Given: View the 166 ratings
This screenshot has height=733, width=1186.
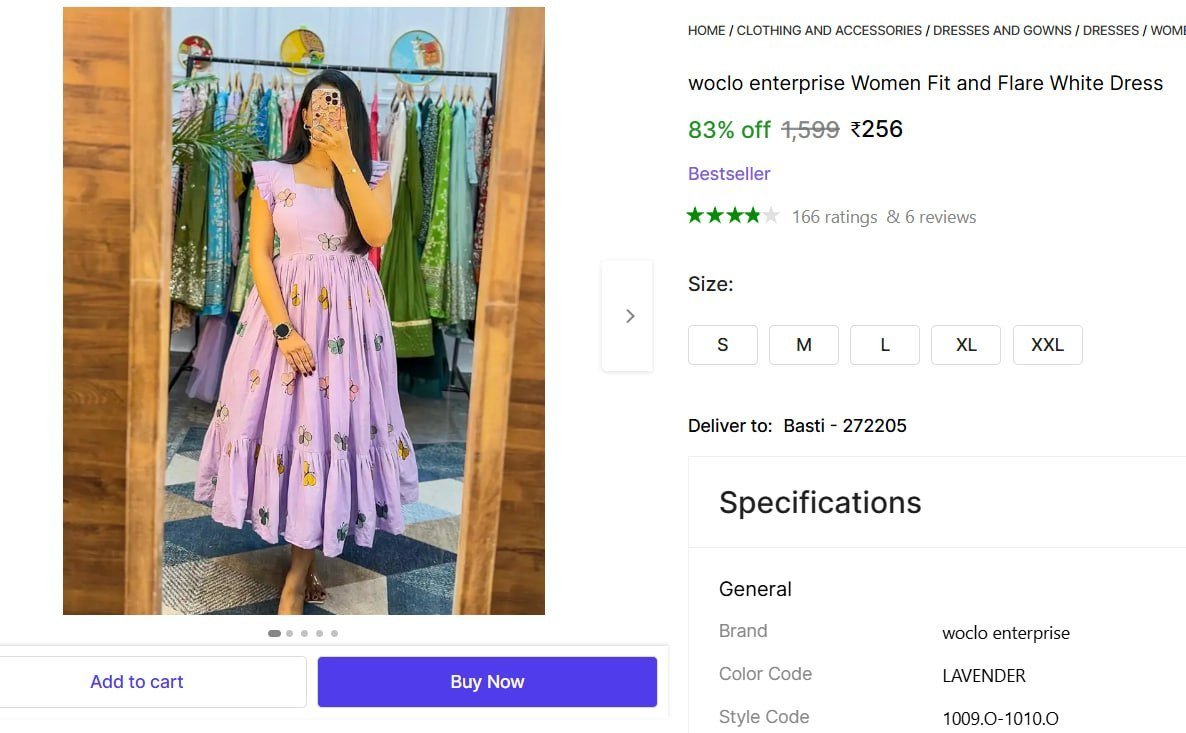Looking at the screenshot, I should pos(834,217).
